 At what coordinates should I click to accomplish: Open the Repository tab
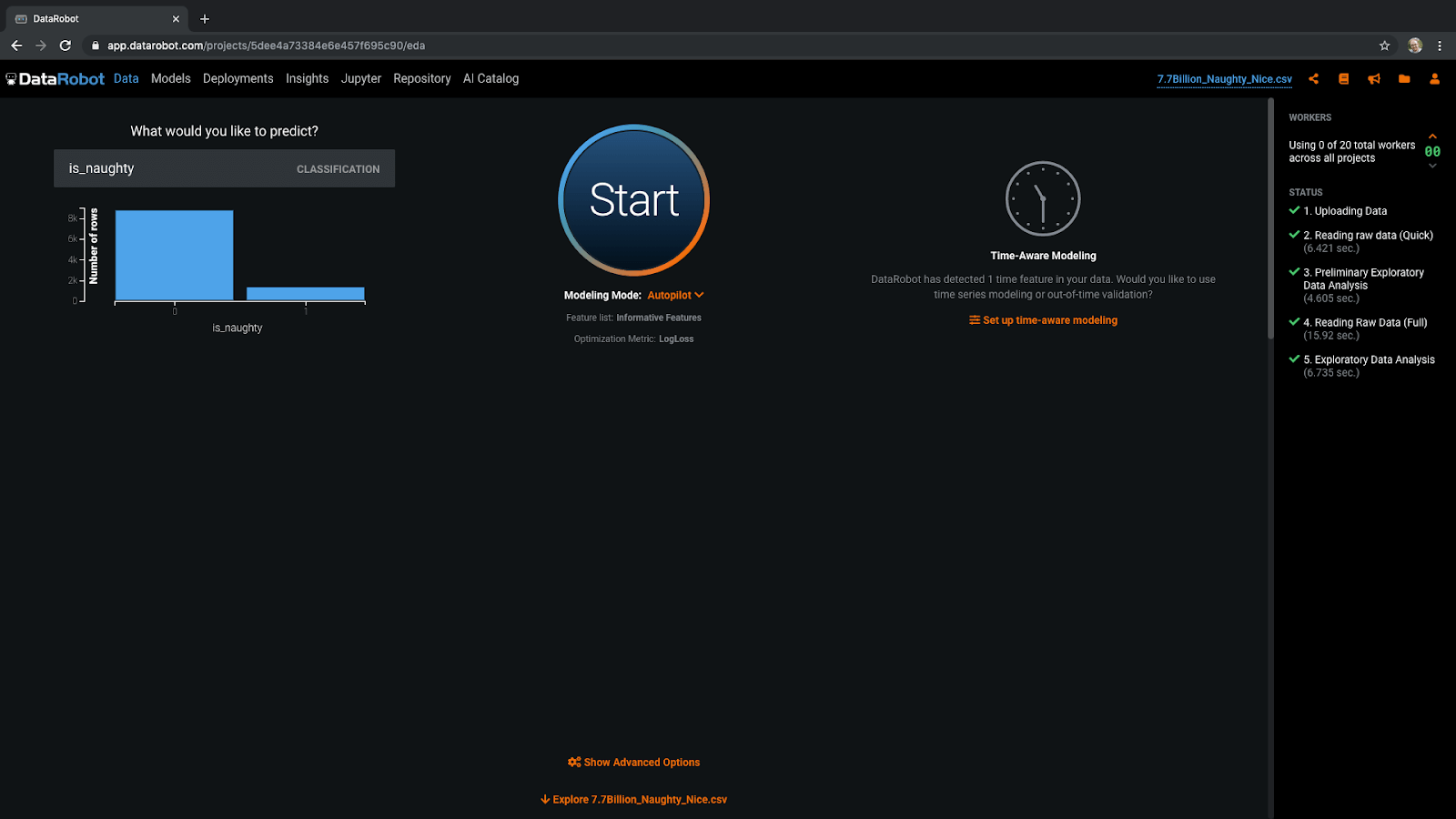(422, 79)
